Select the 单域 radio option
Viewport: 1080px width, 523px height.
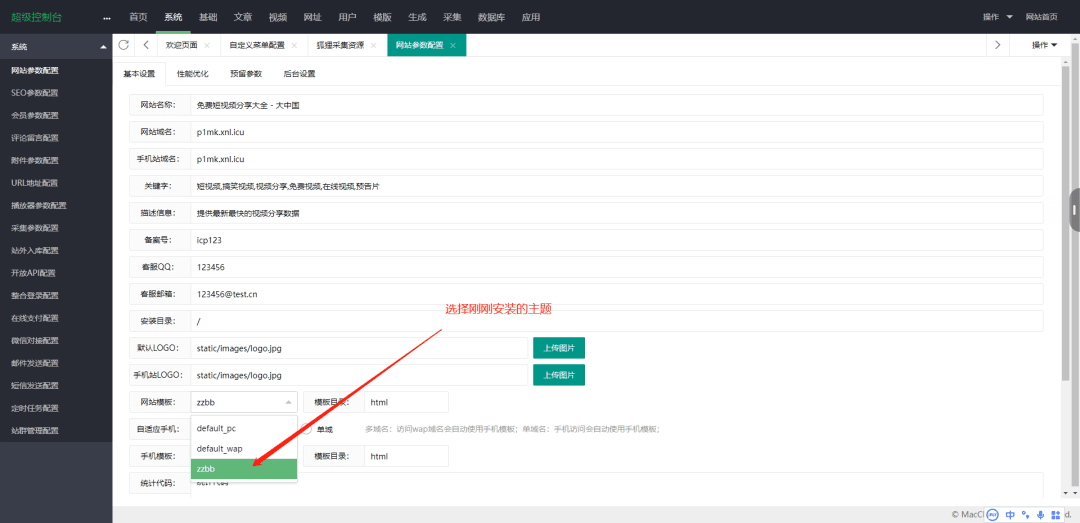pos(307,429)
